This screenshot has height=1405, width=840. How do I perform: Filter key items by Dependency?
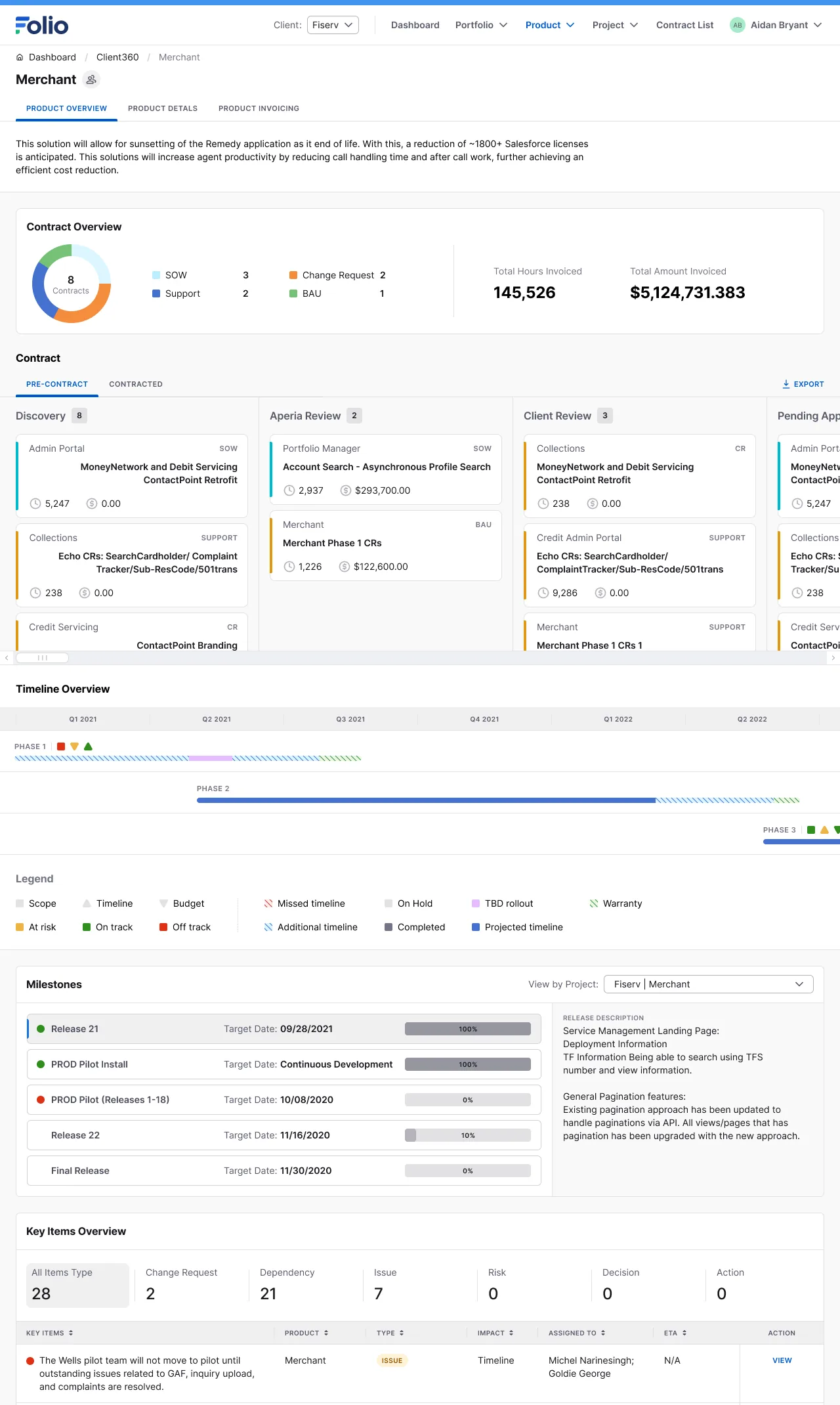(306, 1285)
